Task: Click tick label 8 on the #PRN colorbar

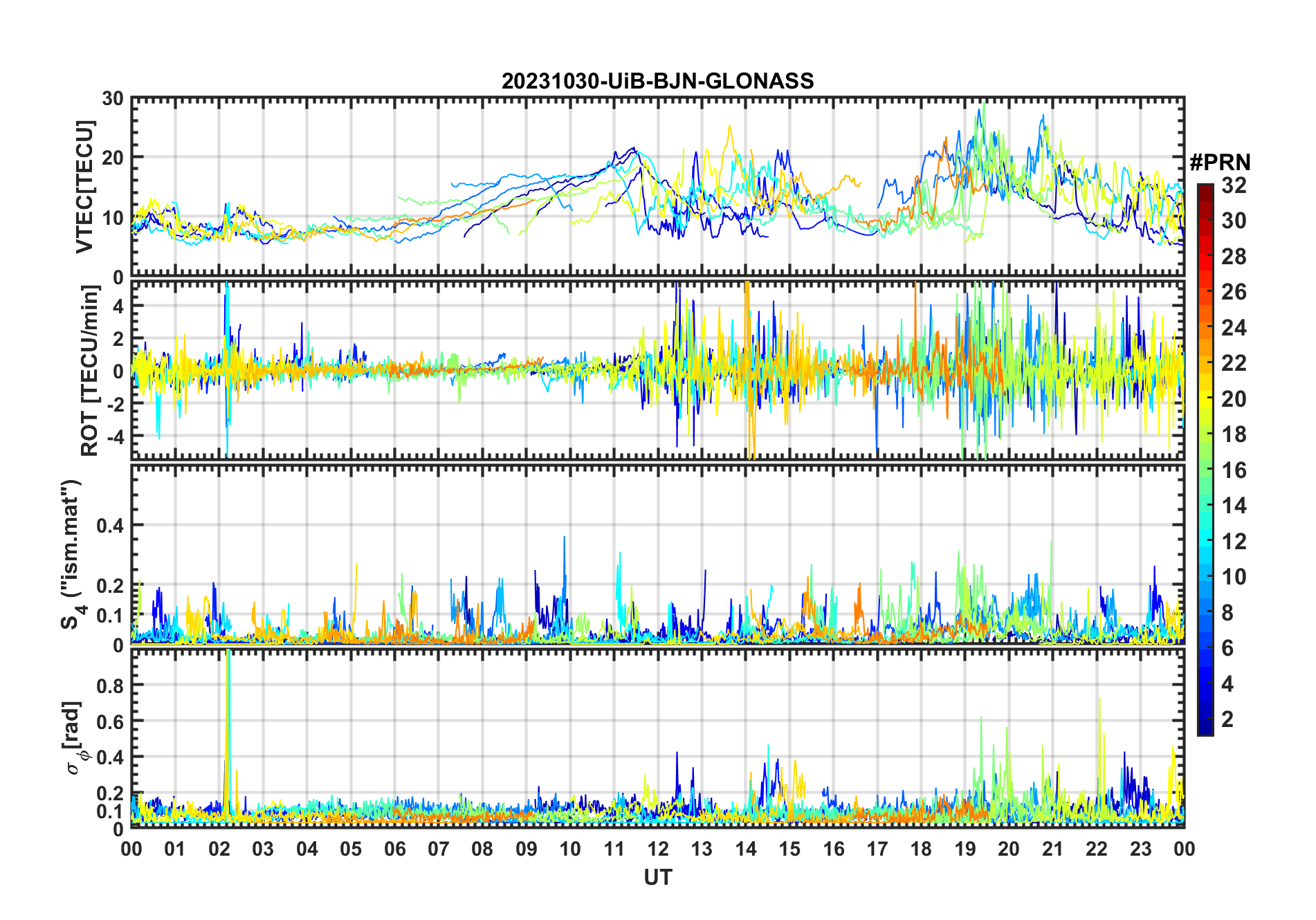Action: click(1227, 613)
